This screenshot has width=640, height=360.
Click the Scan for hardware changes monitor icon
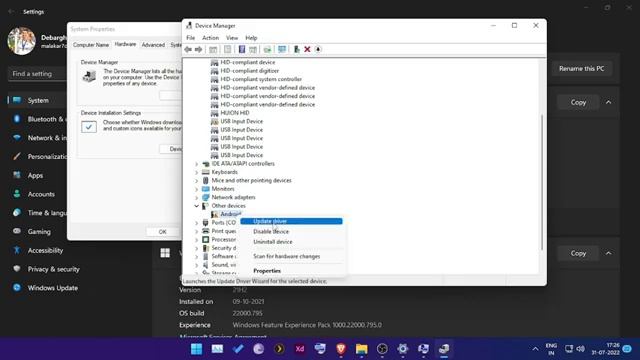point(282,49)
